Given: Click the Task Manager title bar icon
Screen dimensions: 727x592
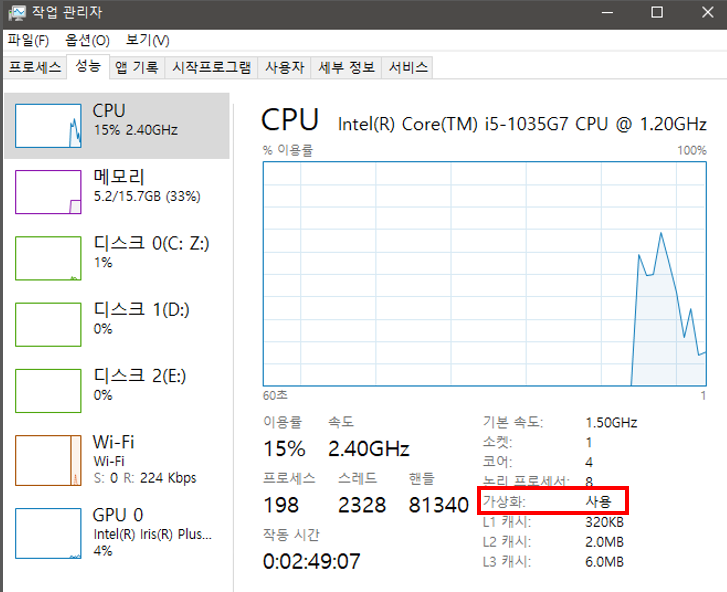Looking at the screenshot, I should [17, 13].
